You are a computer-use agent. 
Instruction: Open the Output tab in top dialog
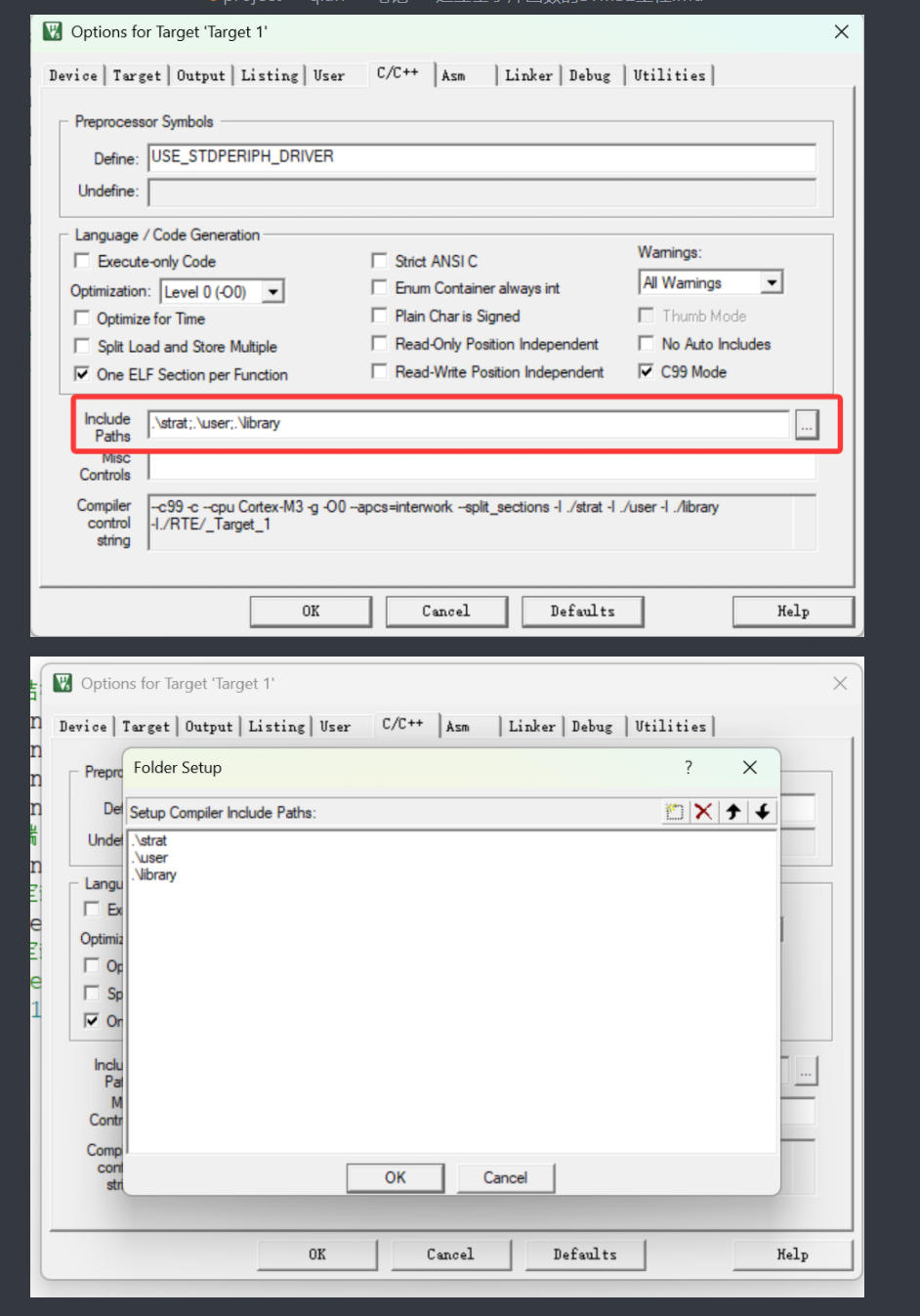tap(201, 75)
